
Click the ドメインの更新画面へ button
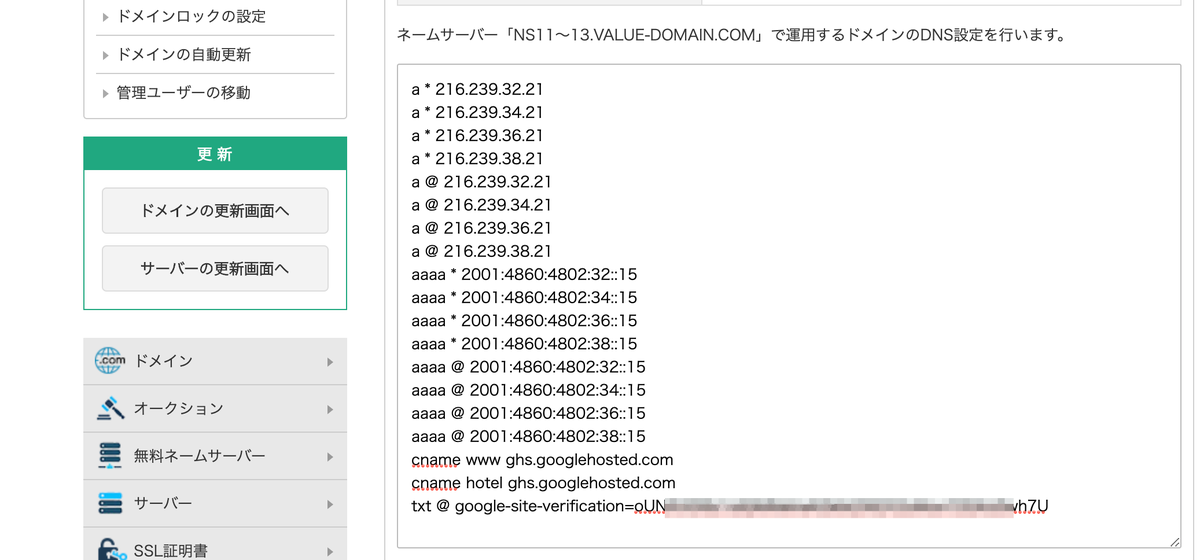pos(215,211)
